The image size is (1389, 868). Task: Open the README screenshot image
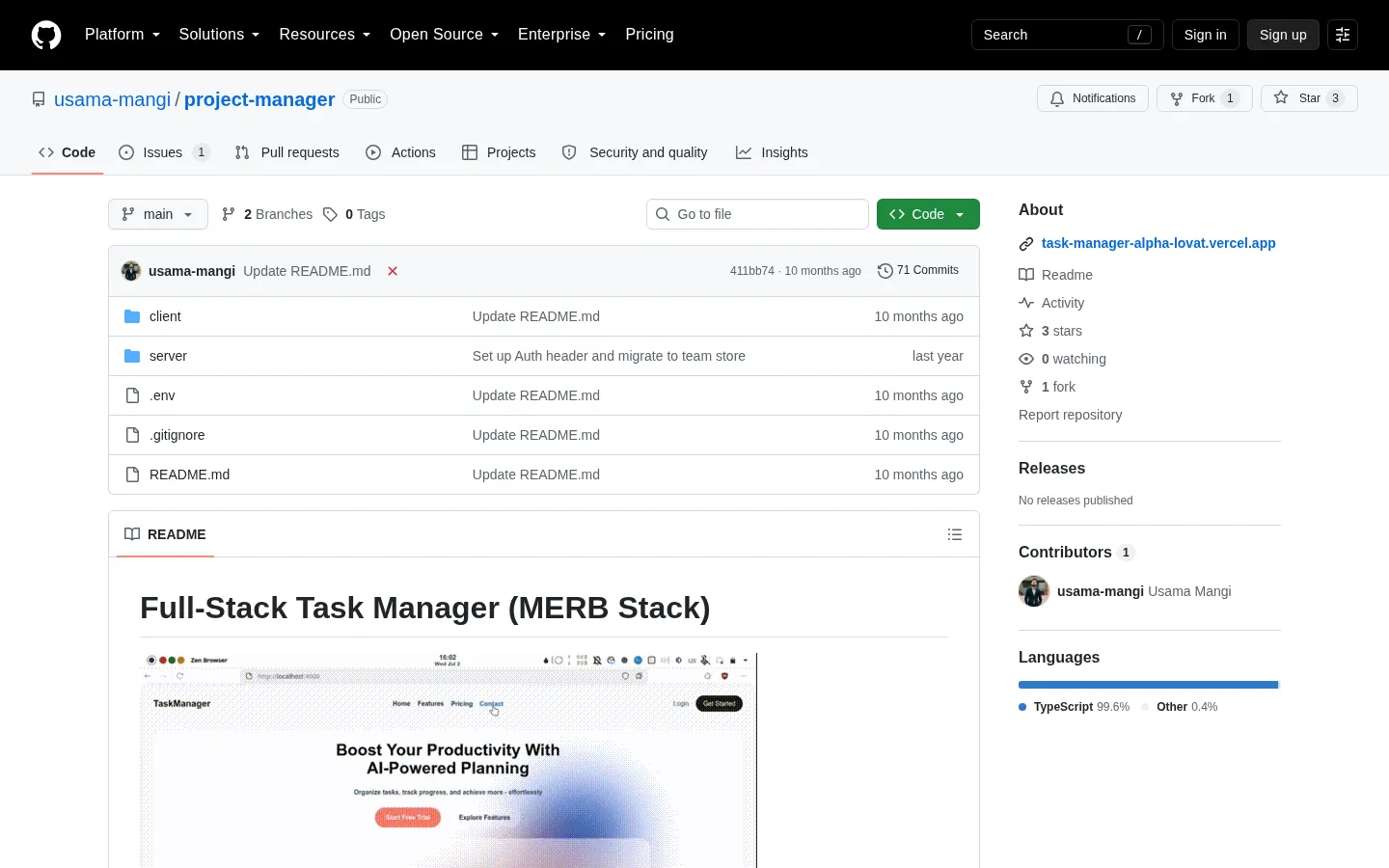[x=449, y=761]
